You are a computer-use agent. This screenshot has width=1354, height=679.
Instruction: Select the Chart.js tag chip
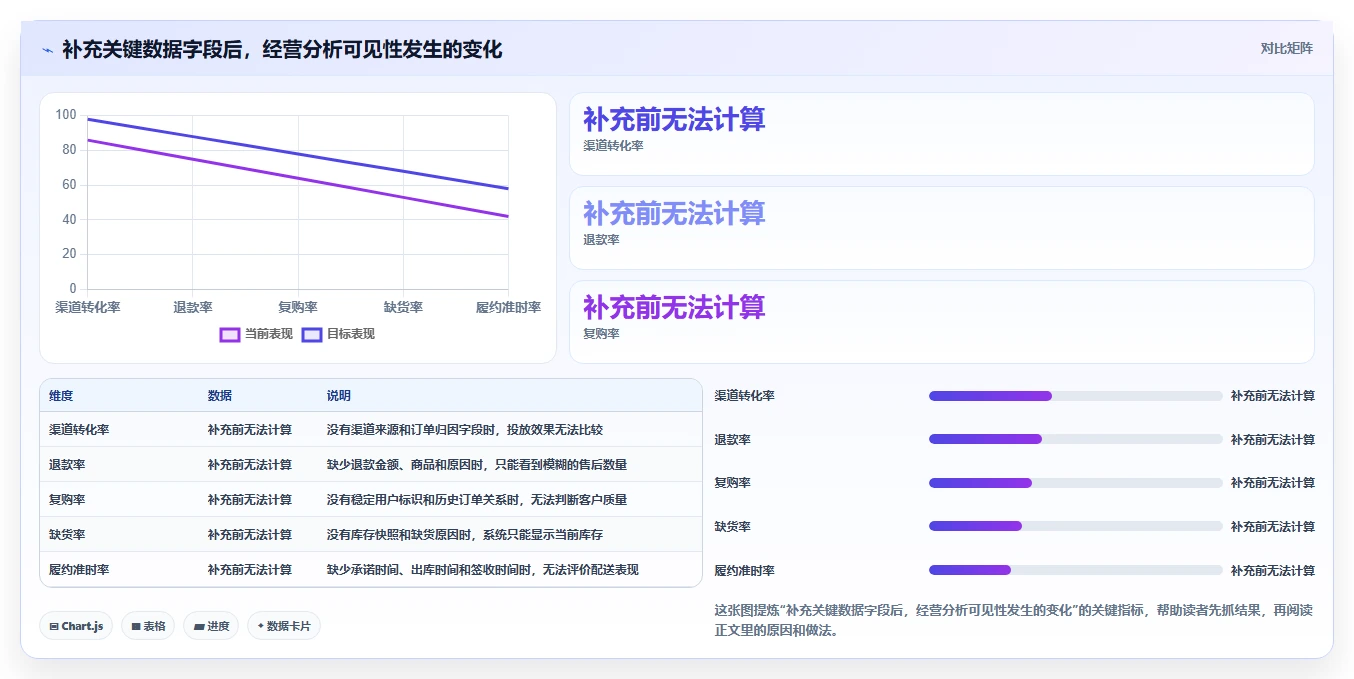(77, 626)
